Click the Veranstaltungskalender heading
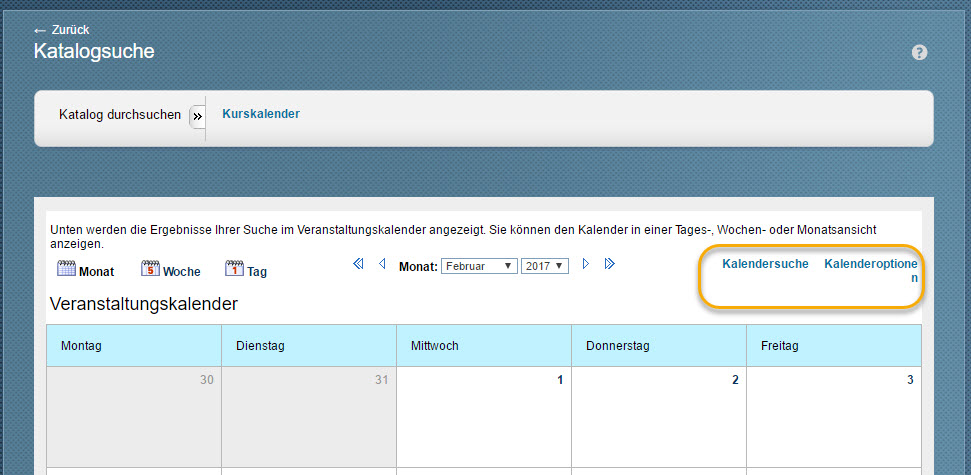This screenshot has width=971, height=475. 144,304
